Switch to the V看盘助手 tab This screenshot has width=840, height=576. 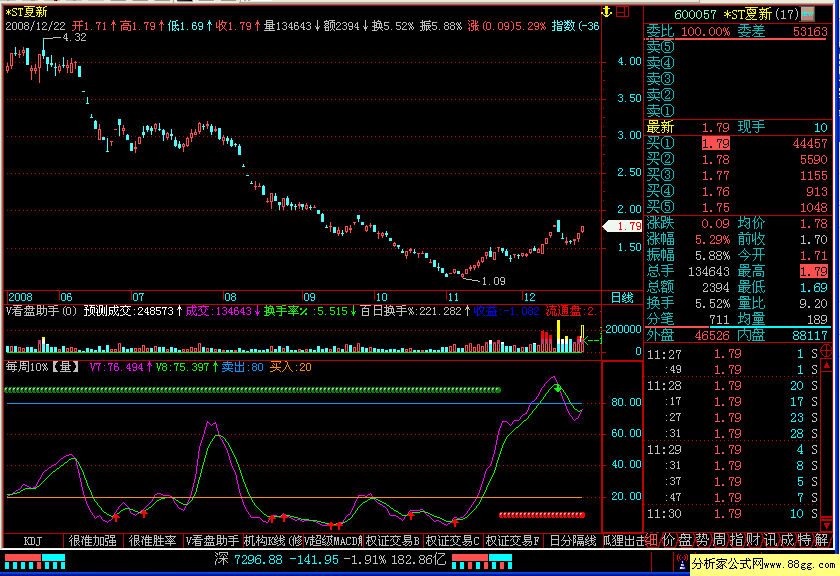tap(213, 541)
